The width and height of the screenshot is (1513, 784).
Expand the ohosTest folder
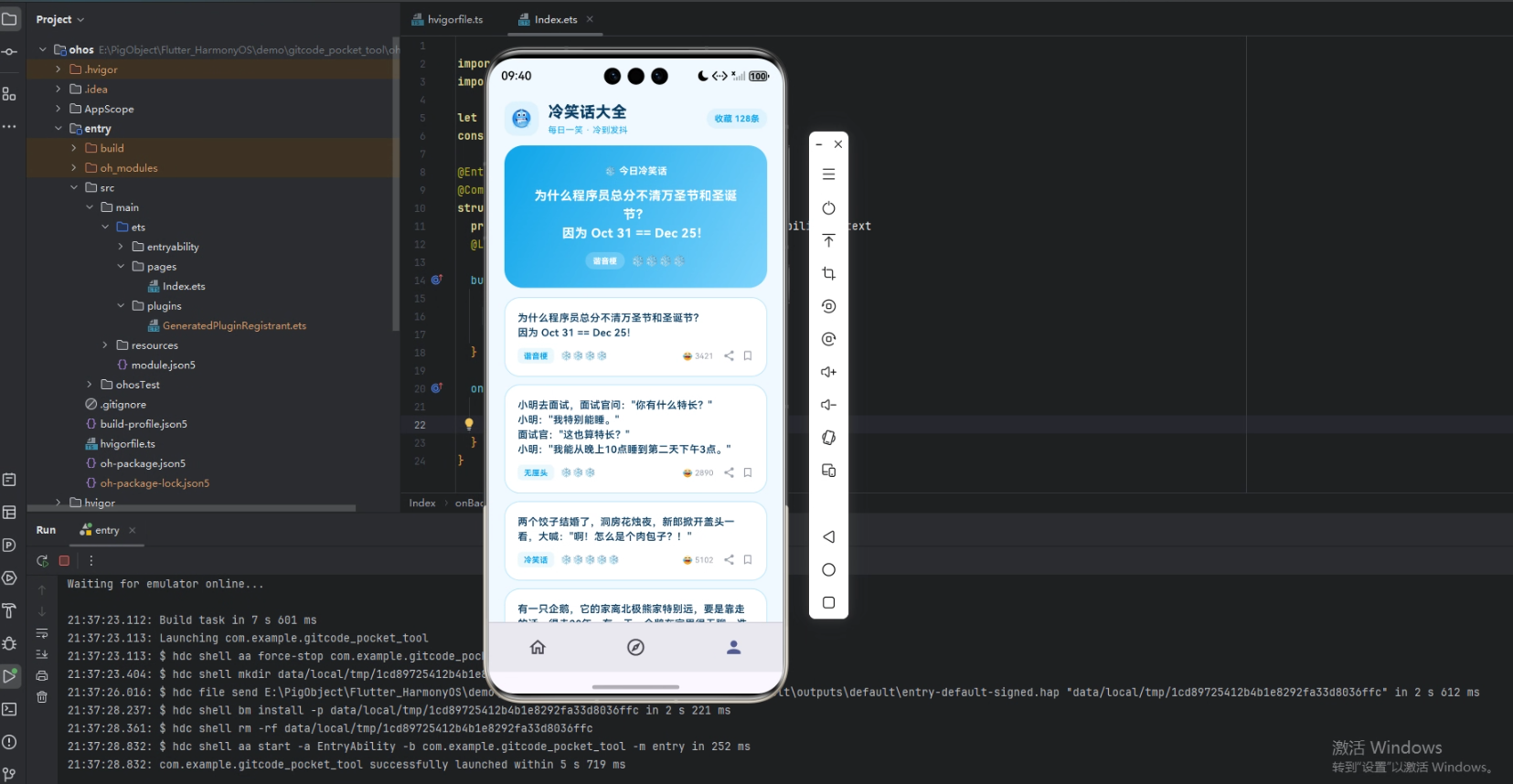pos(89,385)
